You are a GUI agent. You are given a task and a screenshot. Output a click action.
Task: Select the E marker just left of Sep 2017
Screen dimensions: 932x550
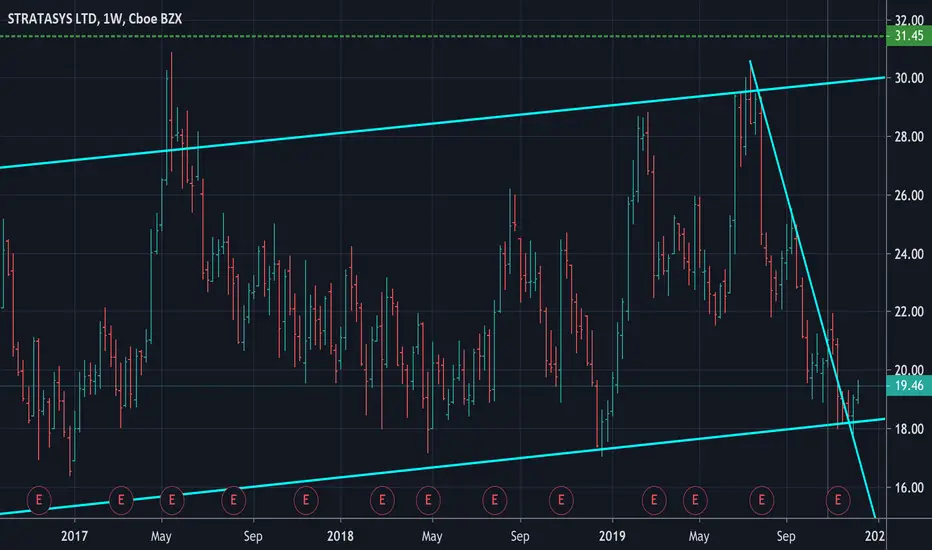pyautogui.click(x=234, y=500)
